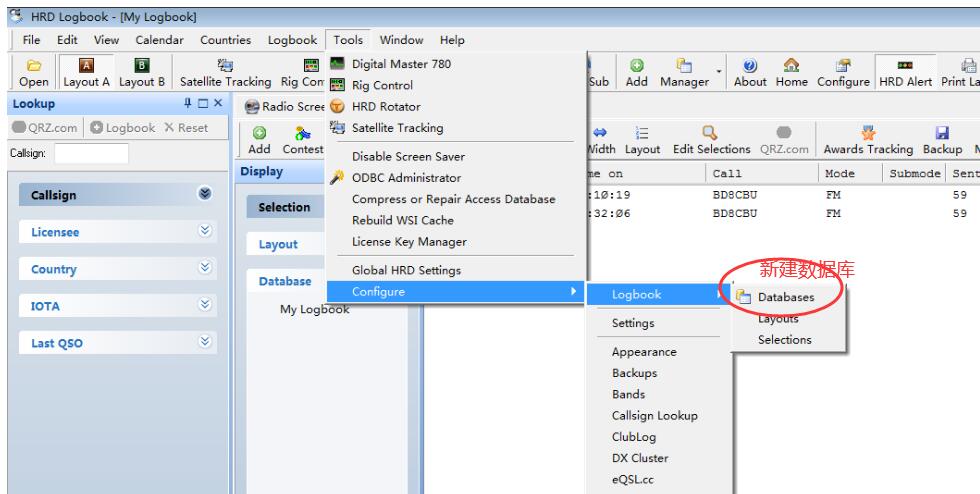
Task: Click the Backup toolbar icon
Action: (942, 140)
